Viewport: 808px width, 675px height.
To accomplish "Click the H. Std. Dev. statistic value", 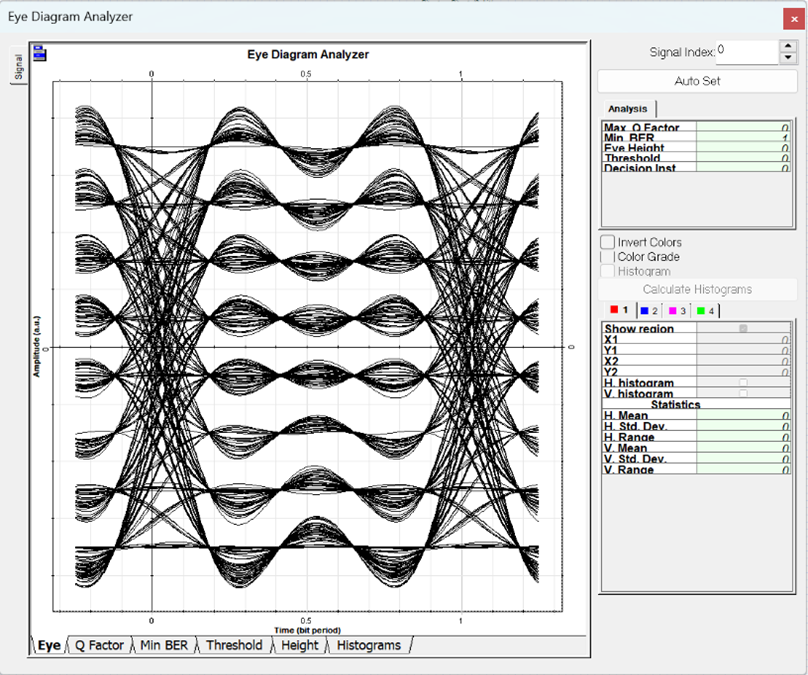I will point(743,426).
